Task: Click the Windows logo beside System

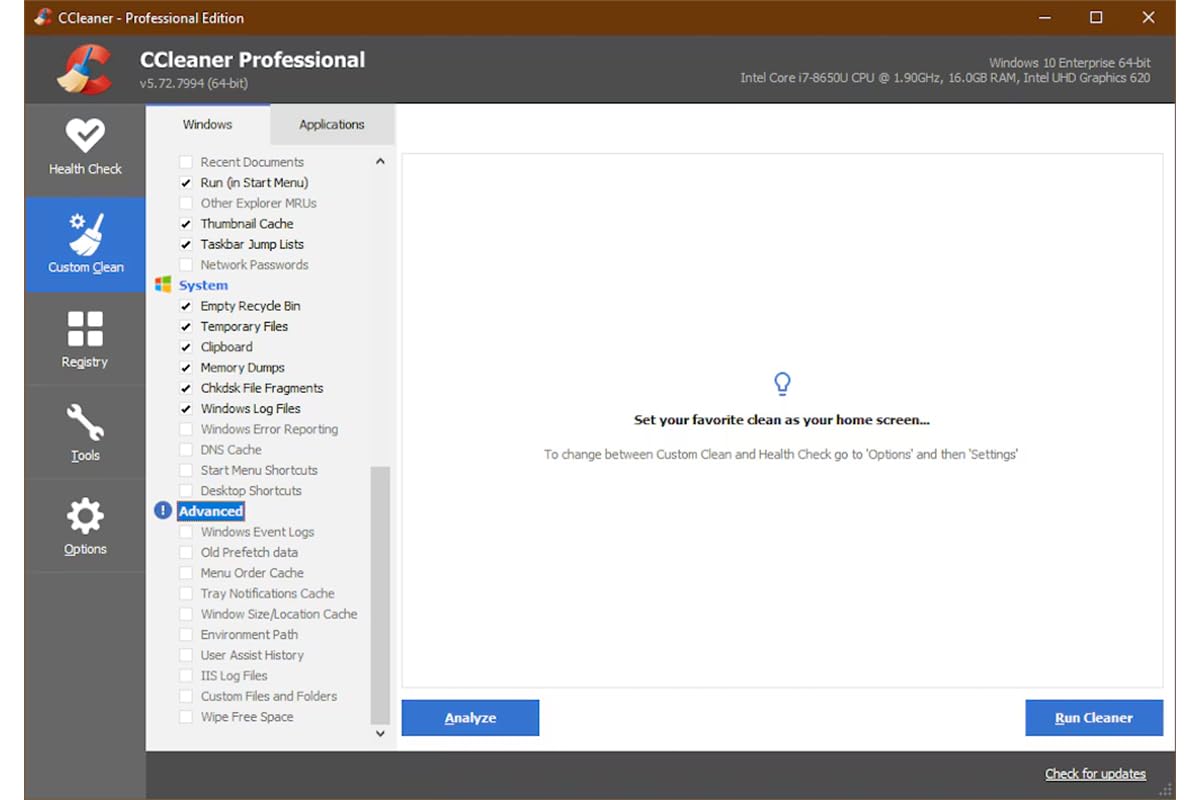Action: (x=163, y=285)
